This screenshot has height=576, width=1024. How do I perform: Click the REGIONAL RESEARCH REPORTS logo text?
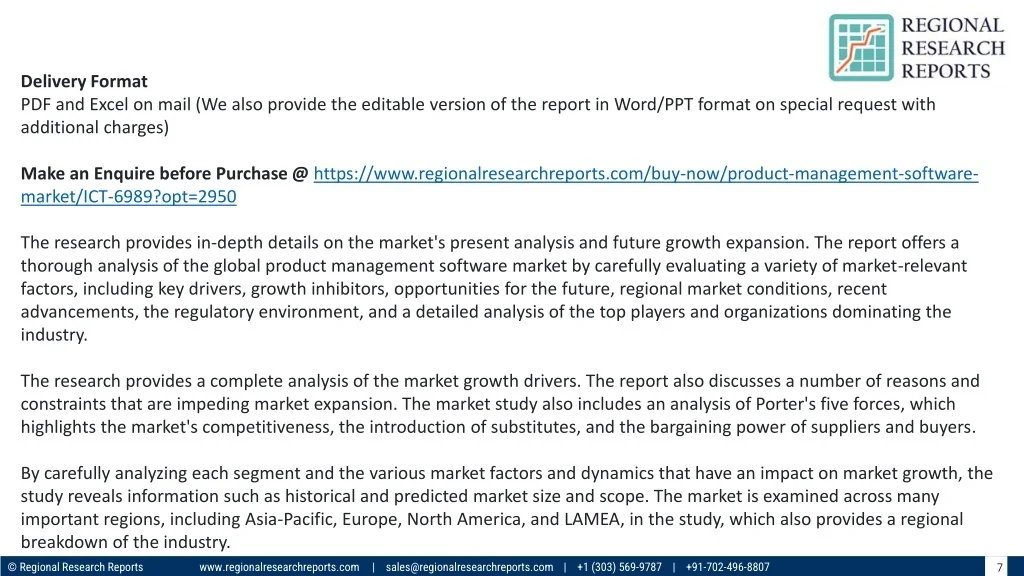click(x=952, y=48)
